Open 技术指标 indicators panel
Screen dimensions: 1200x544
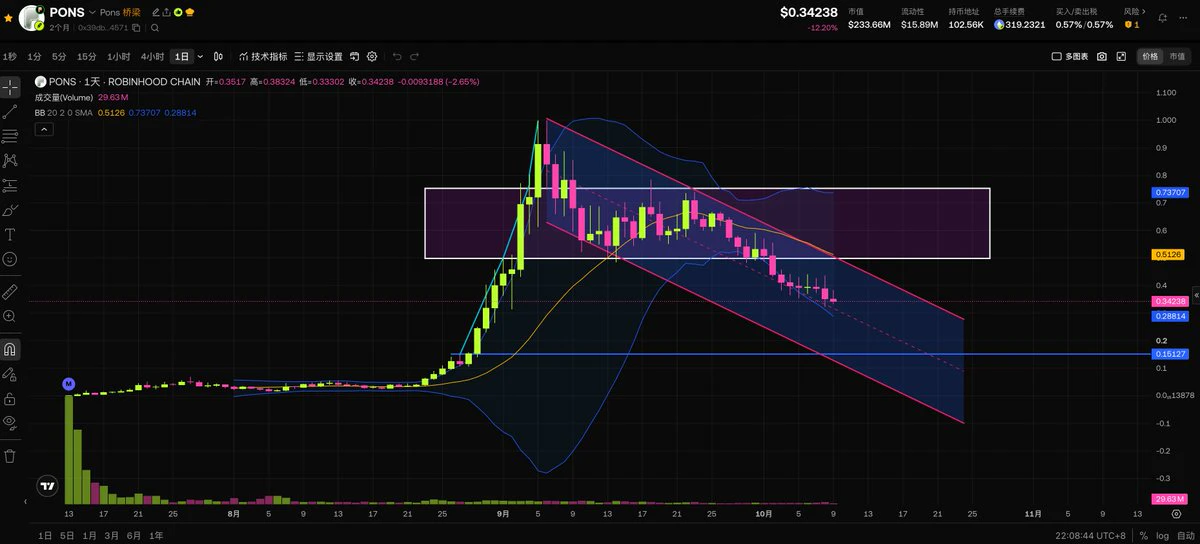click(263, 57)
